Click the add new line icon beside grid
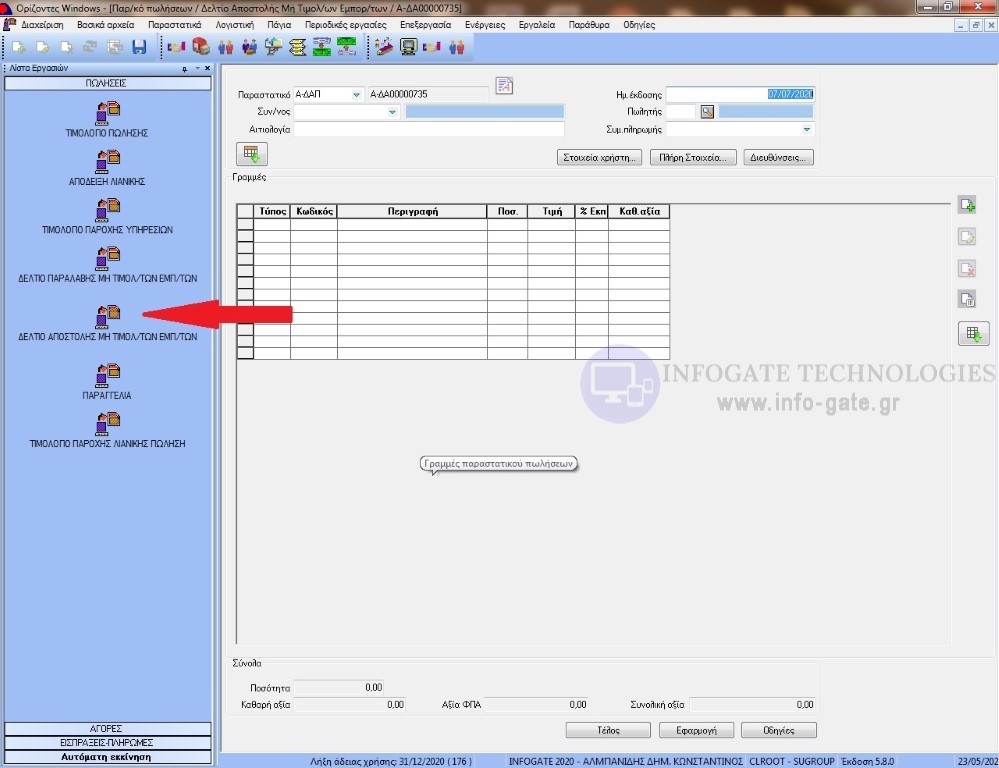999x768 pixels. 966,205
